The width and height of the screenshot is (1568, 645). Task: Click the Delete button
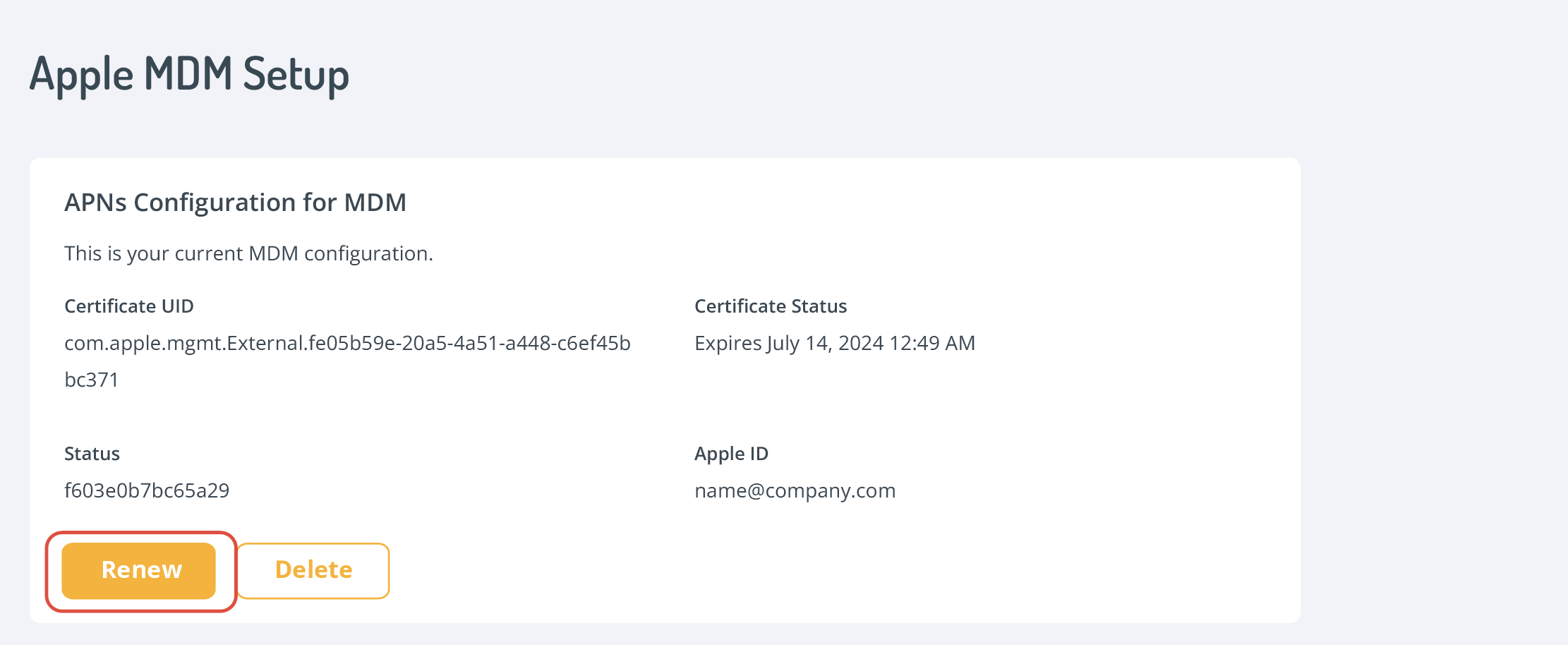(313, 570)
